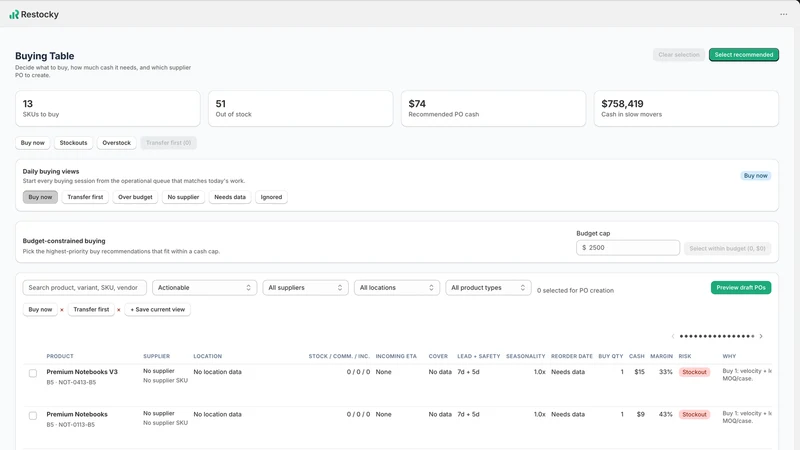800x450 pixels.
Task: Remove the Buy now saved view
Action: tap(62, 310)
